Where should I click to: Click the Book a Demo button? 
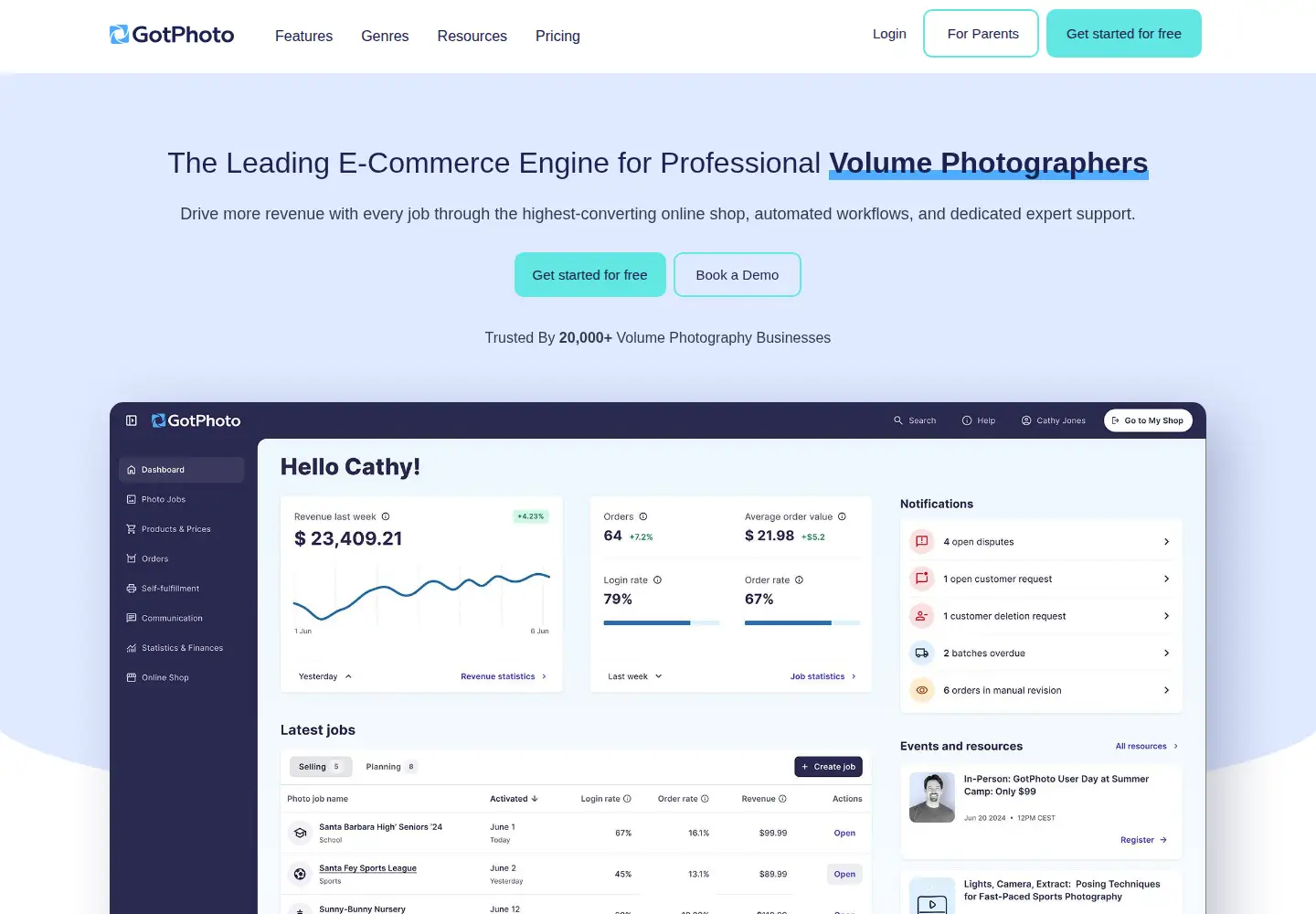[x=738, y=275]
